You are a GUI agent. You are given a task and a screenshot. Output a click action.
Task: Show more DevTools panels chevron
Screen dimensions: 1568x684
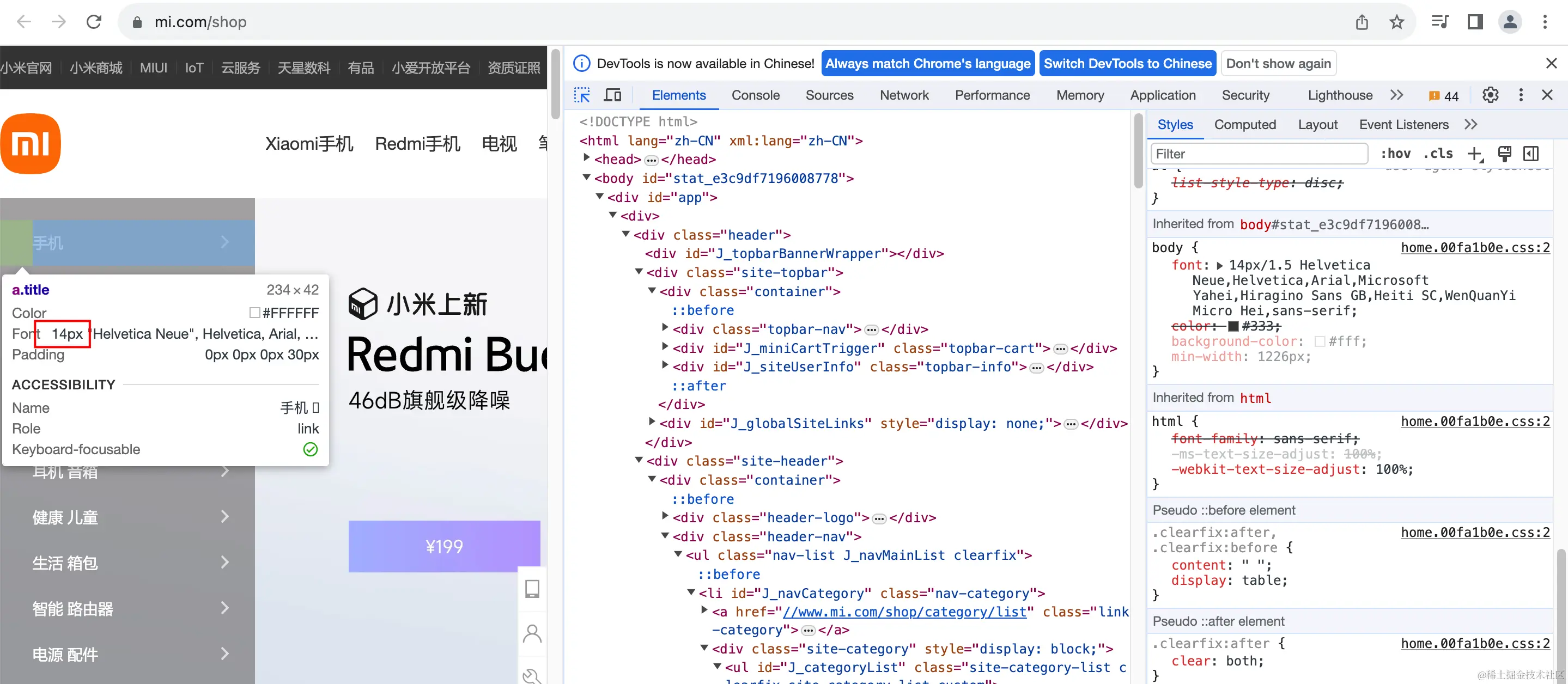(1397, 95)
